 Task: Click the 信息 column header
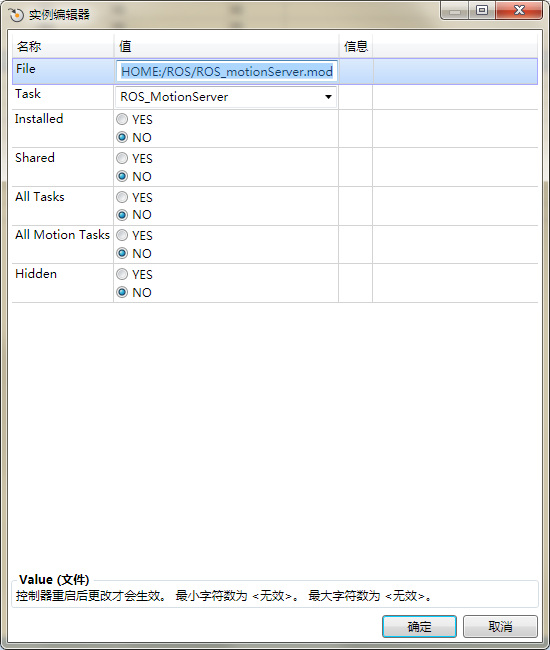[x=356, y=46]
